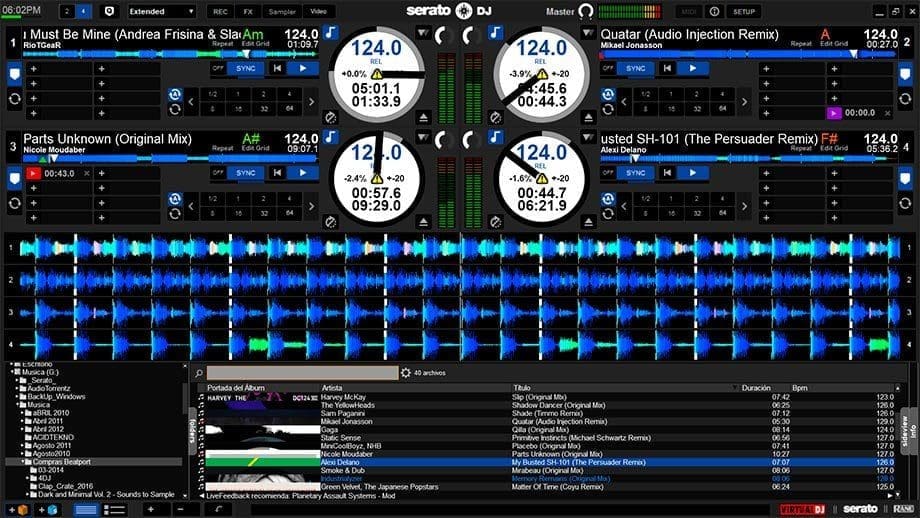Select ACIDTEKNO folder in tree
Viewport: 920px width, 518px height.
coord(53,437)
